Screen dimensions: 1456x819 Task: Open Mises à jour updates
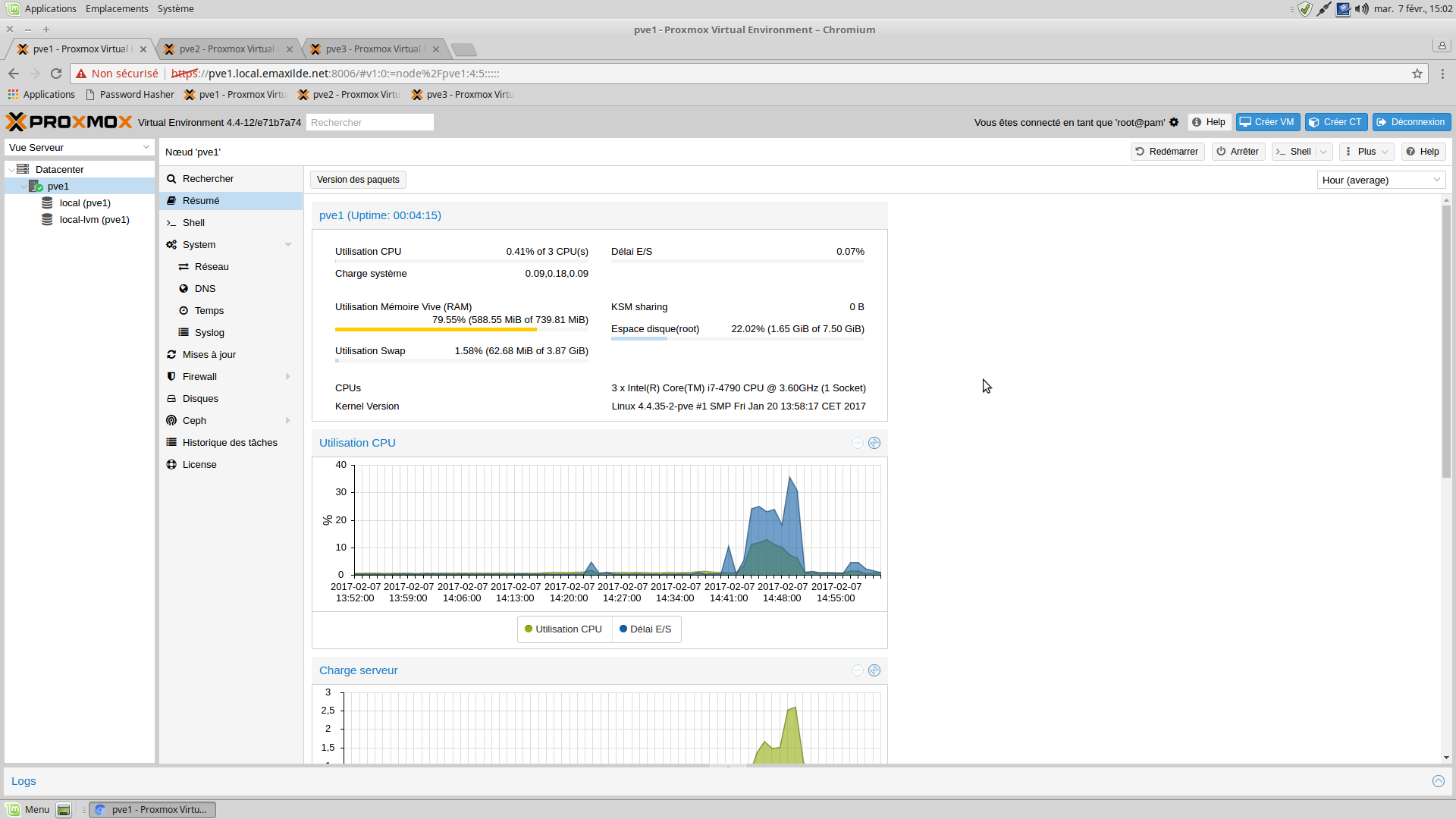coord(231,355)
